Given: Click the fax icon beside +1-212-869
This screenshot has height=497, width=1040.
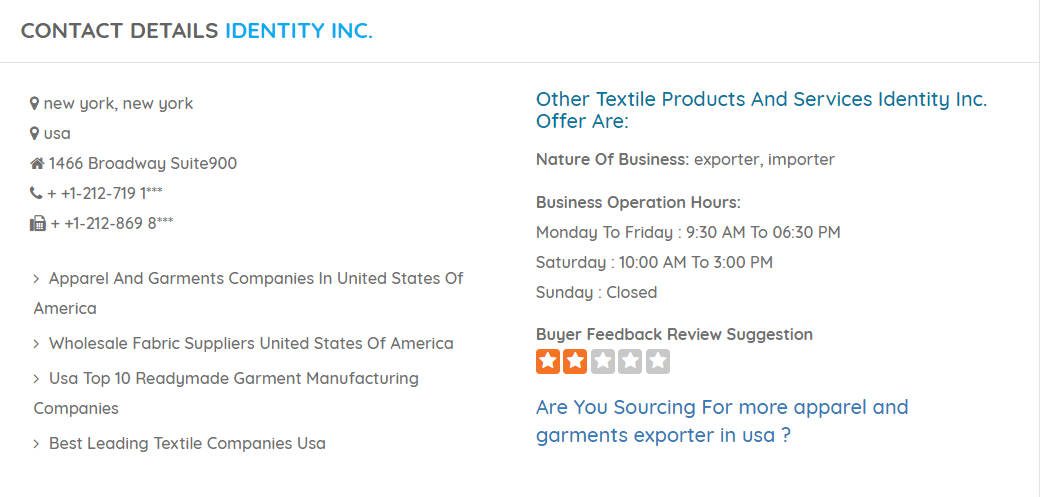Looking at the screenshot, I should [x=38, y=224].
